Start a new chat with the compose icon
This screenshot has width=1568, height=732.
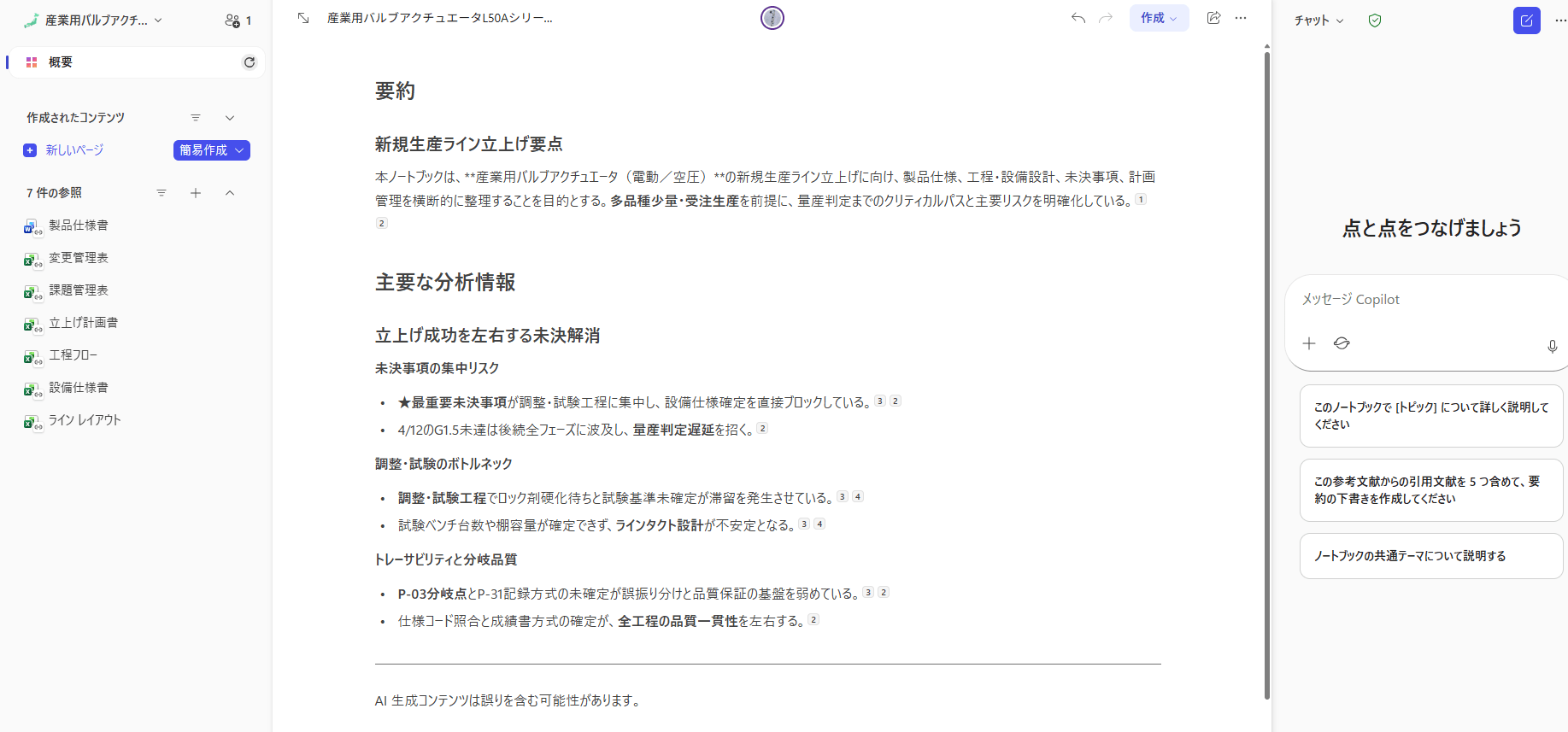pos(1527,20)
